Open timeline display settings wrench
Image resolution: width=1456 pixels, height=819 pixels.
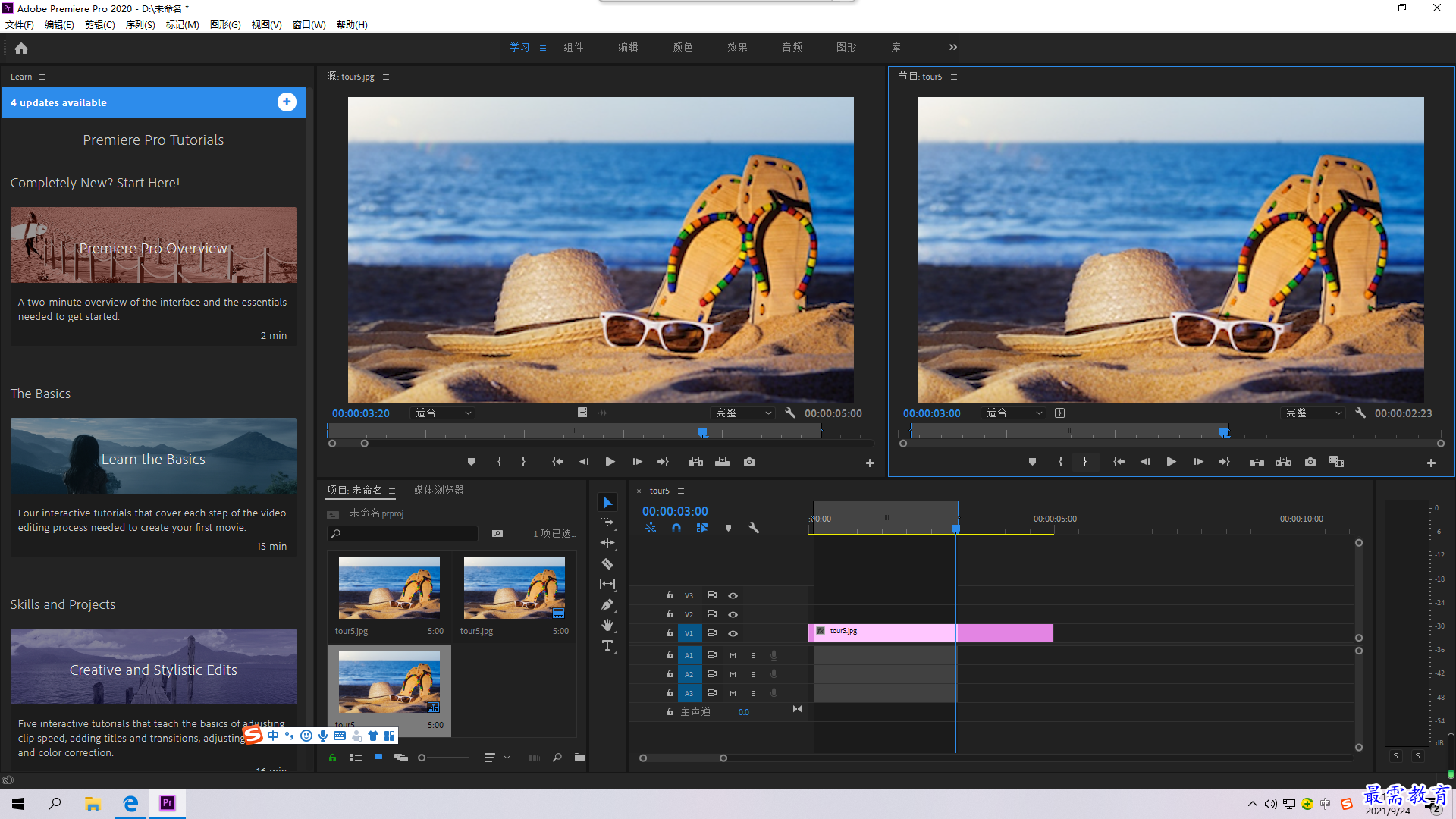754,528
